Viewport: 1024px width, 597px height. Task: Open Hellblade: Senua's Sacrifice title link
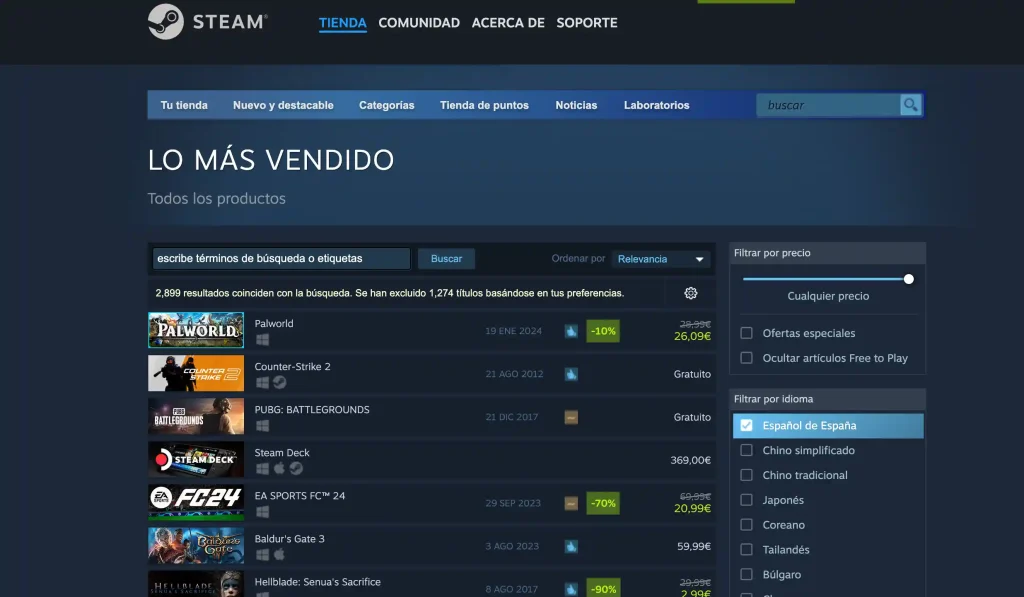point(317,582)
